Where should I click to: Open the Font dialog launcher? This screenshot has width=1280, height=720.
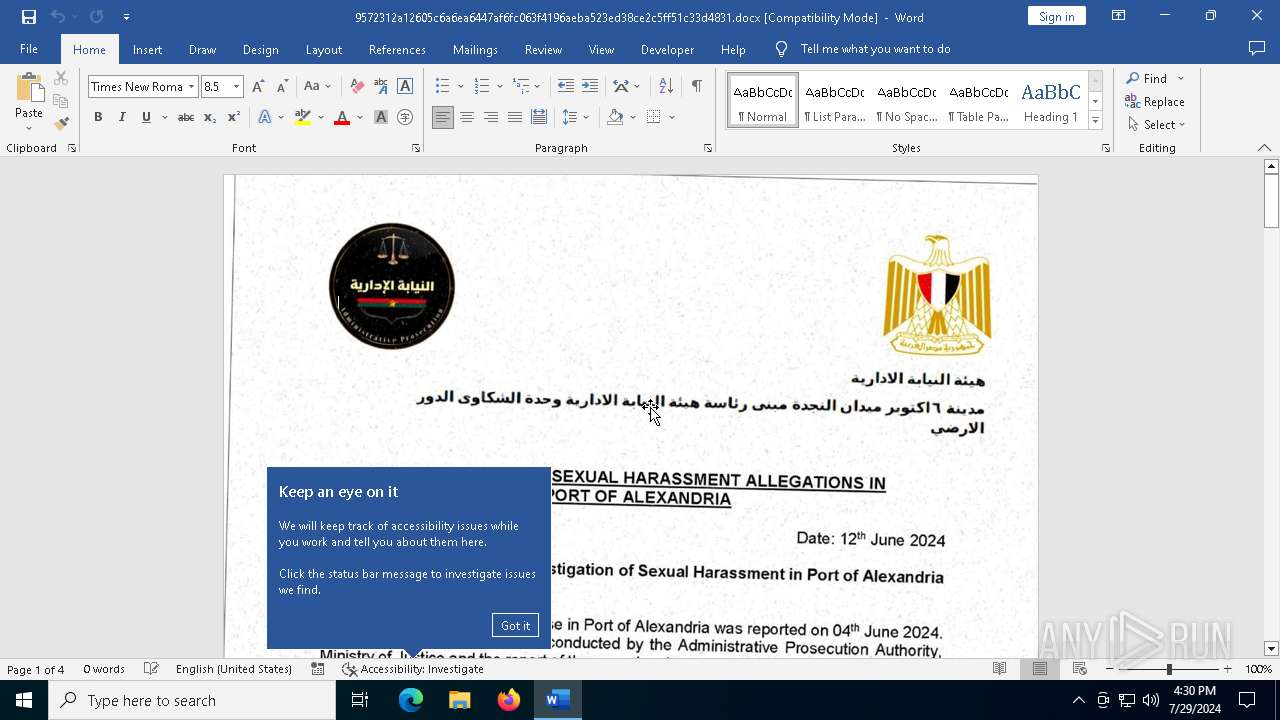coord(416,148)
